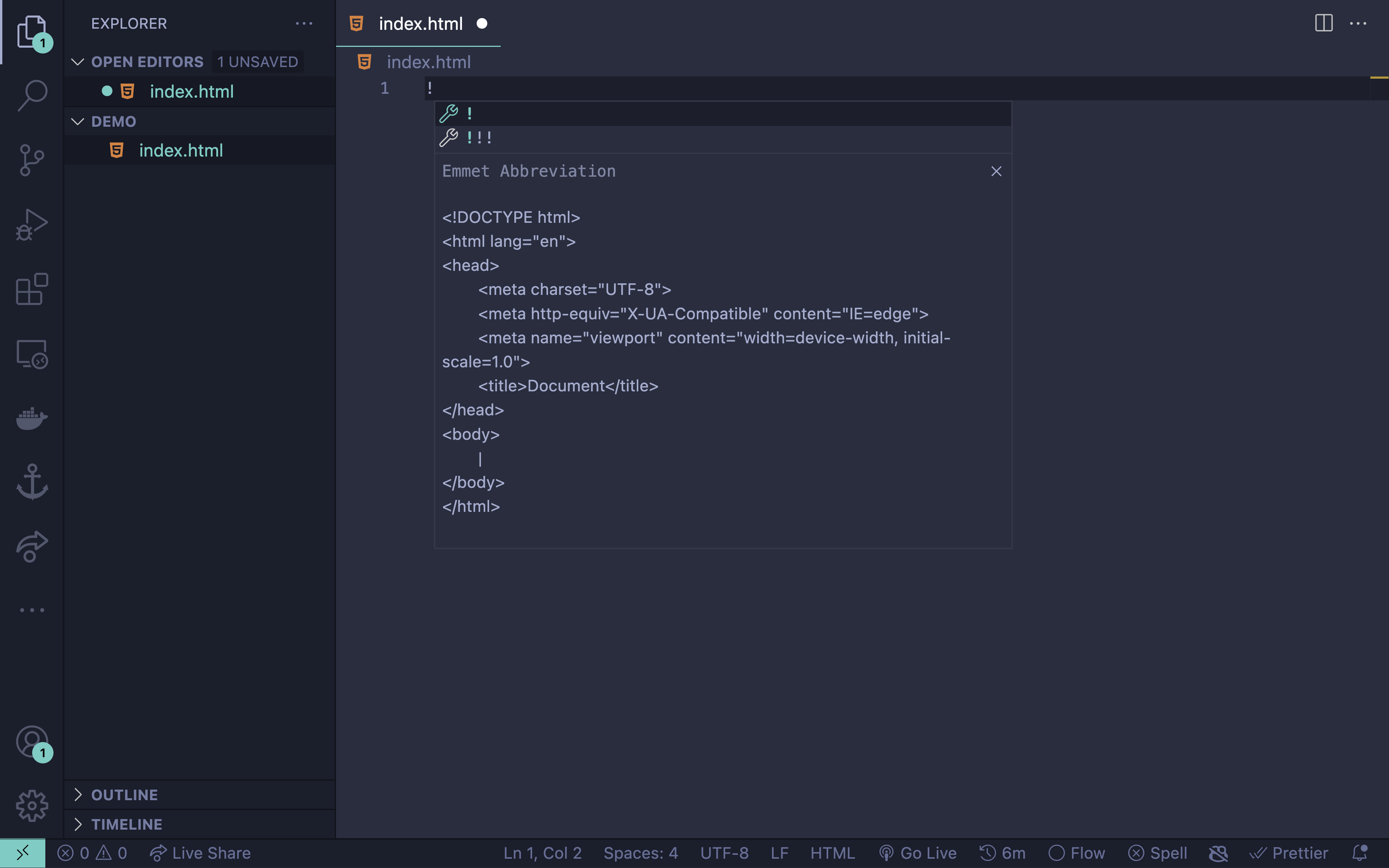The height and width of the screenshot is (868, 1389).
Task: Click the unsaved dot on index.html tab
Action: [x=482, y=24]
